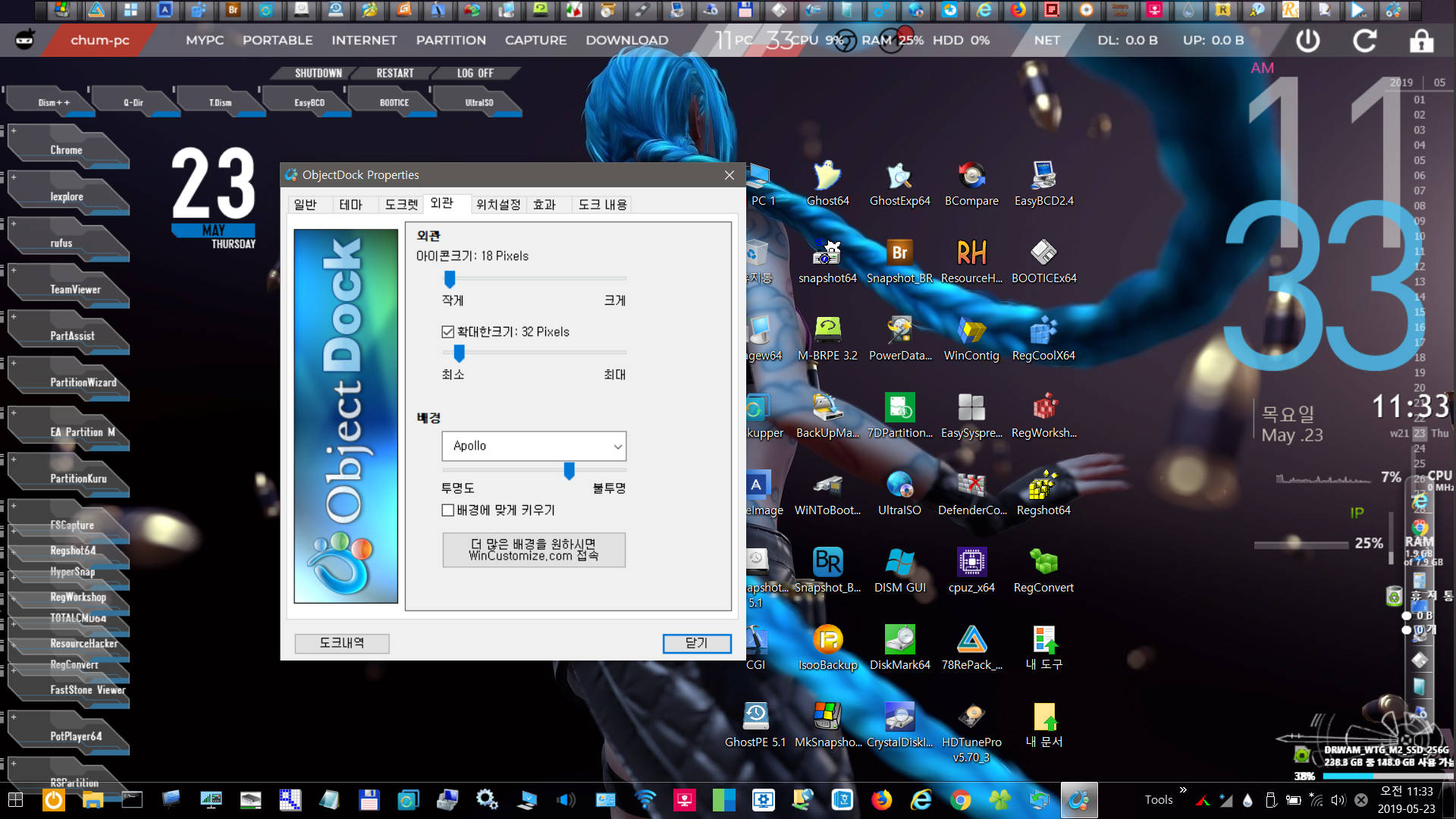
Task: Launch TeamViewer from left sidebar
Action: click(x=74, y=290)
